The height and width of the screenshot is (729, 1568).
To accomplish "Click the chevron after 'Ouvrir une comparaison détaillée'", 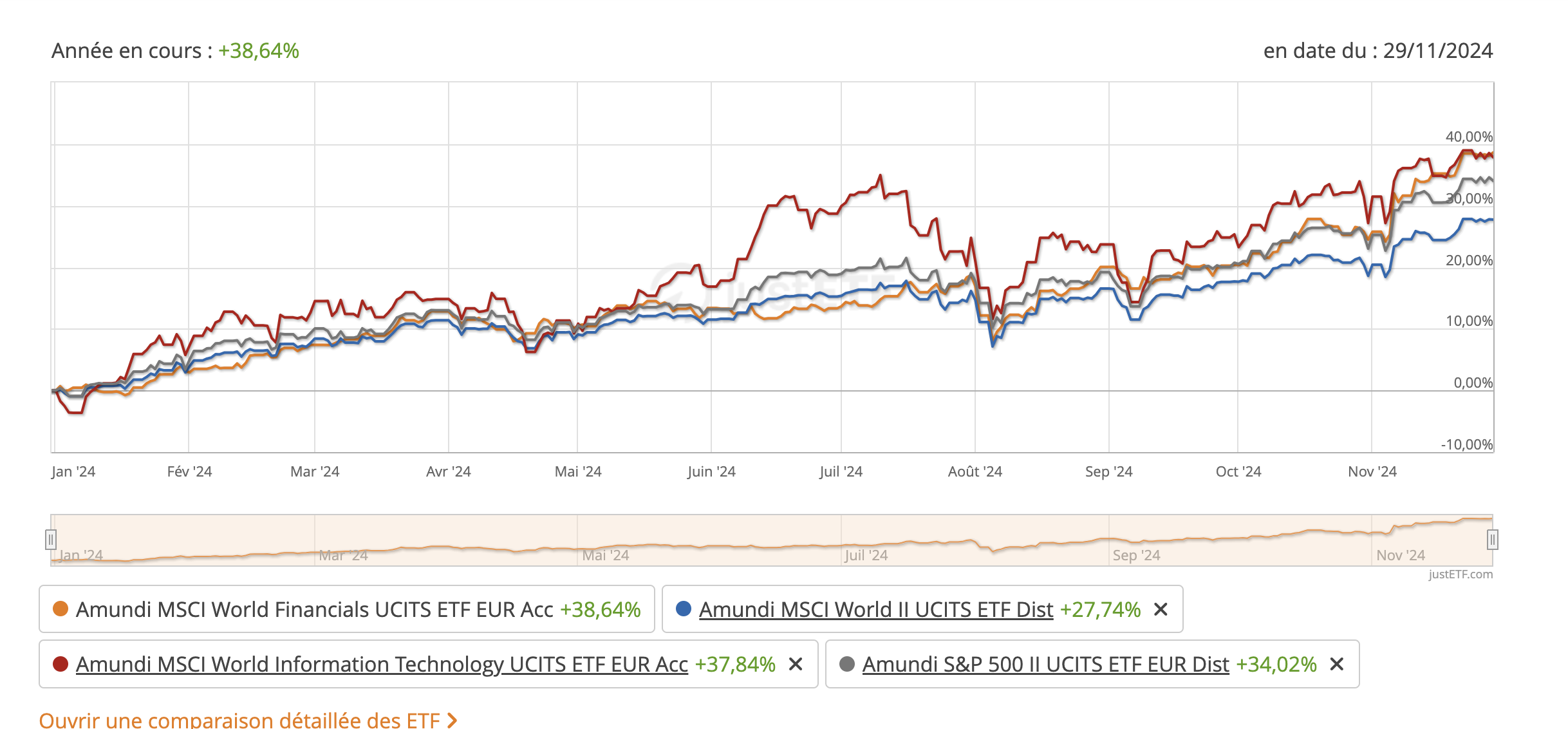I will pyautogui.click(x=453, y=720).
